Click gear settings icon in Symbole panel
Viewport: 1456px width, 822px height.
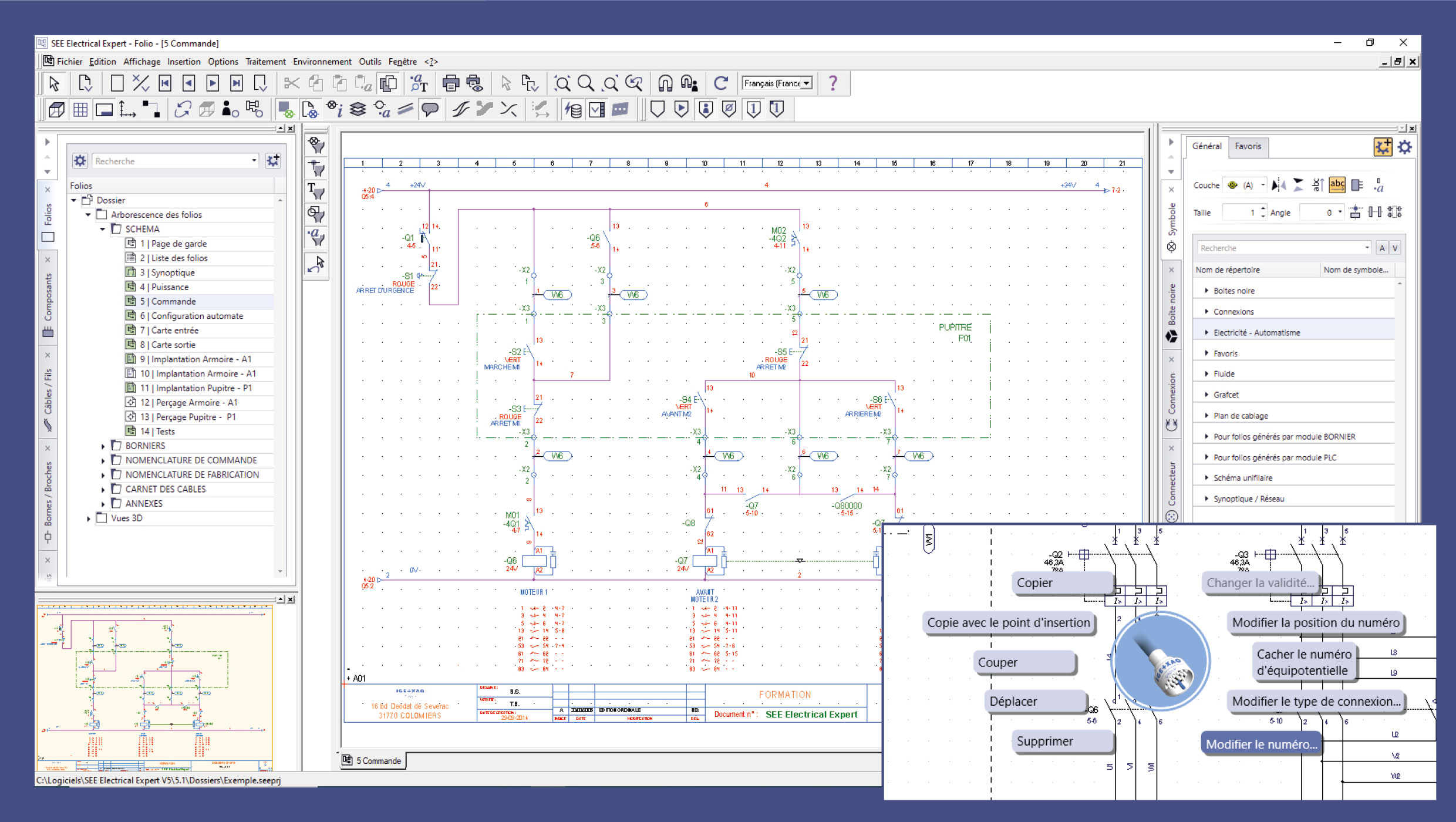[1404, 147]
